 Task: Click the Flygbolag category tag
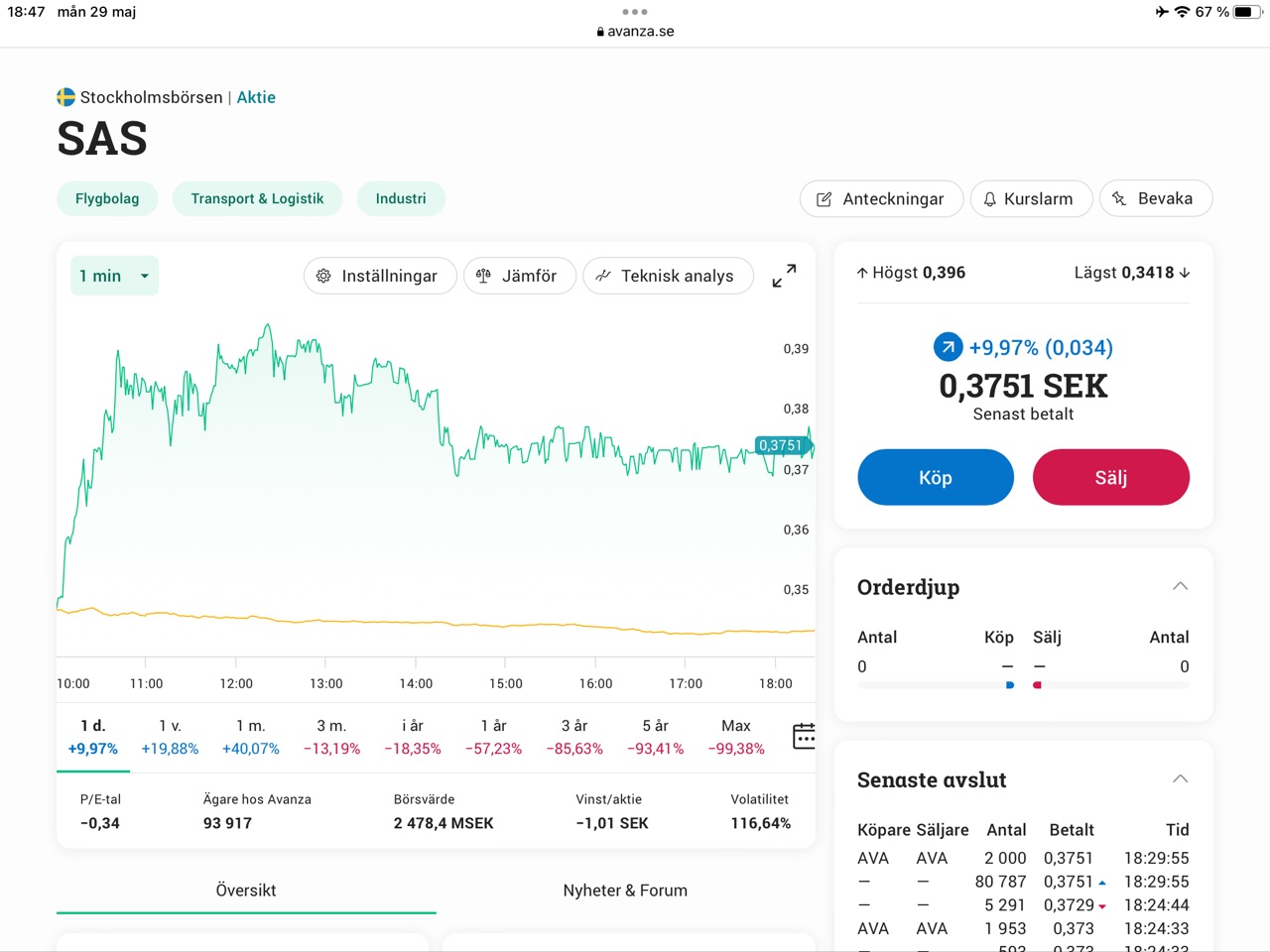[x=107, y=198]
